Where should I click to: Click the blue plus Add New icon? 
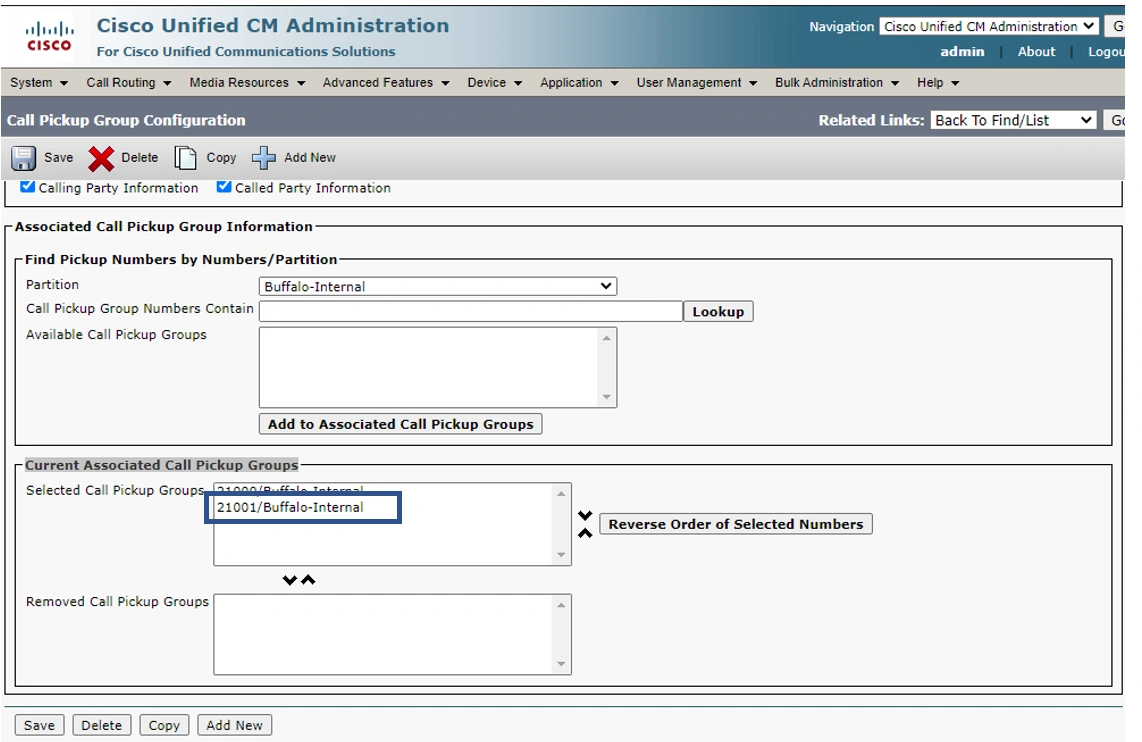264,158
